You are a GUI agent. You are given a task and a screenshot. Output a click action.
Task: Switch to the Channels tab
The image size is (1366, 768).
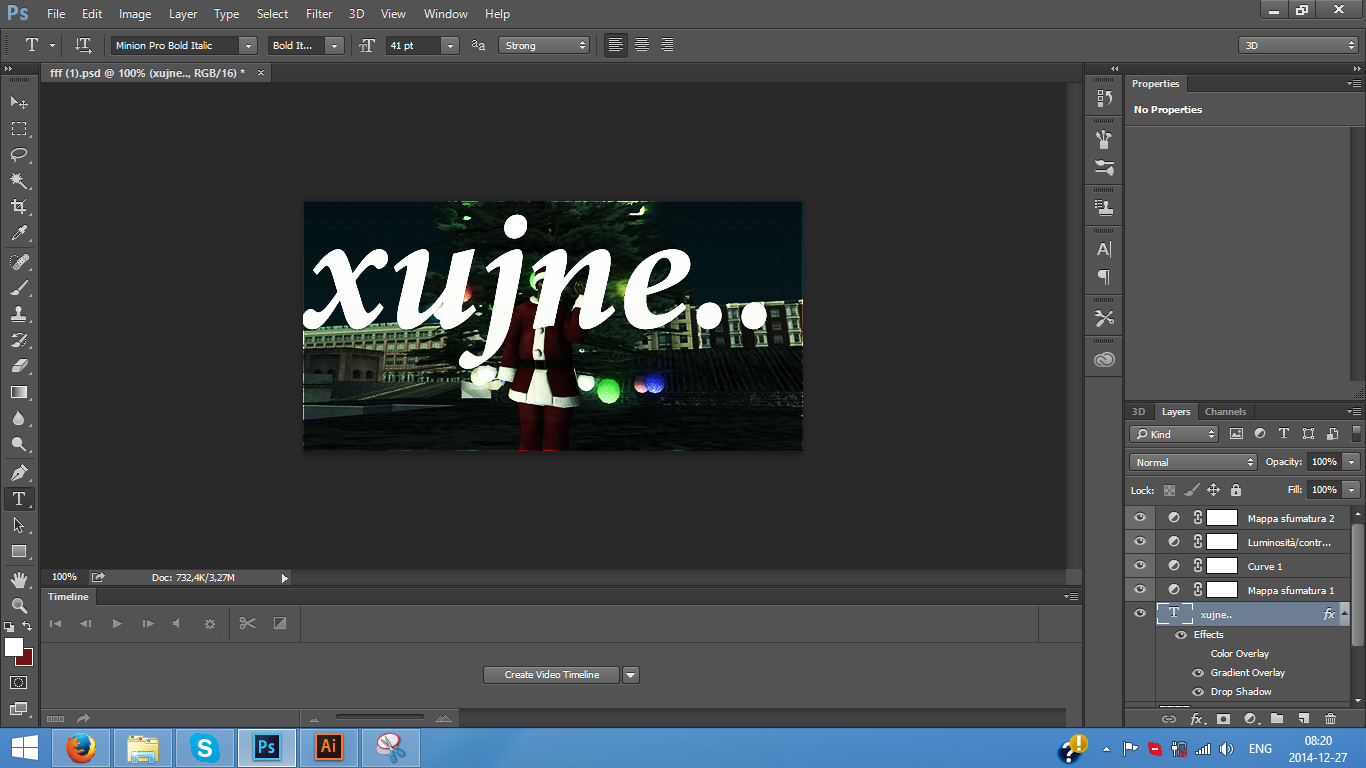(x=1225, y=412)
